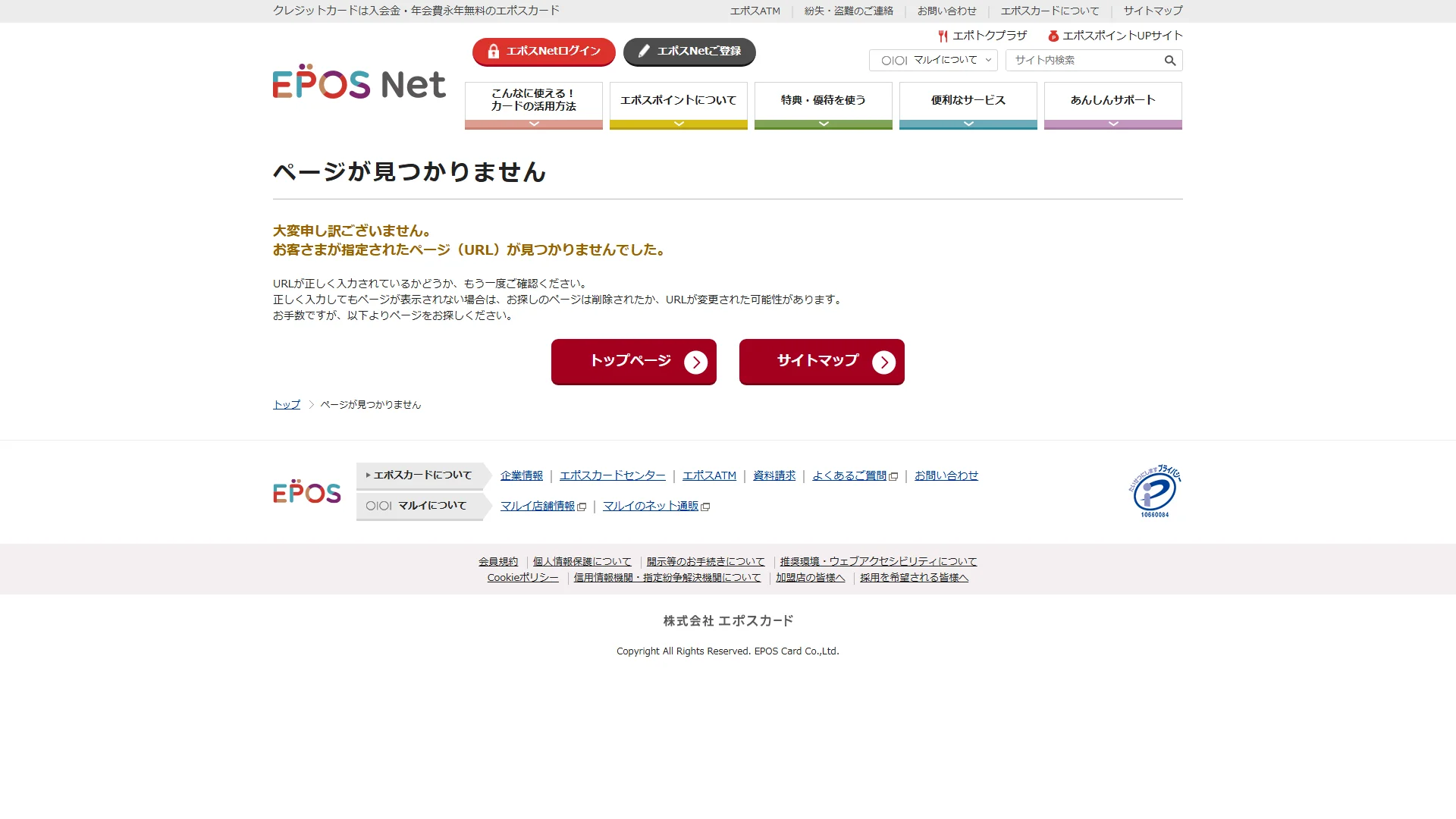Click the Privacy Mark badge in footer
Image resolution: width=1456 pixels, height=819 pixels.
tap(1154, 491)
